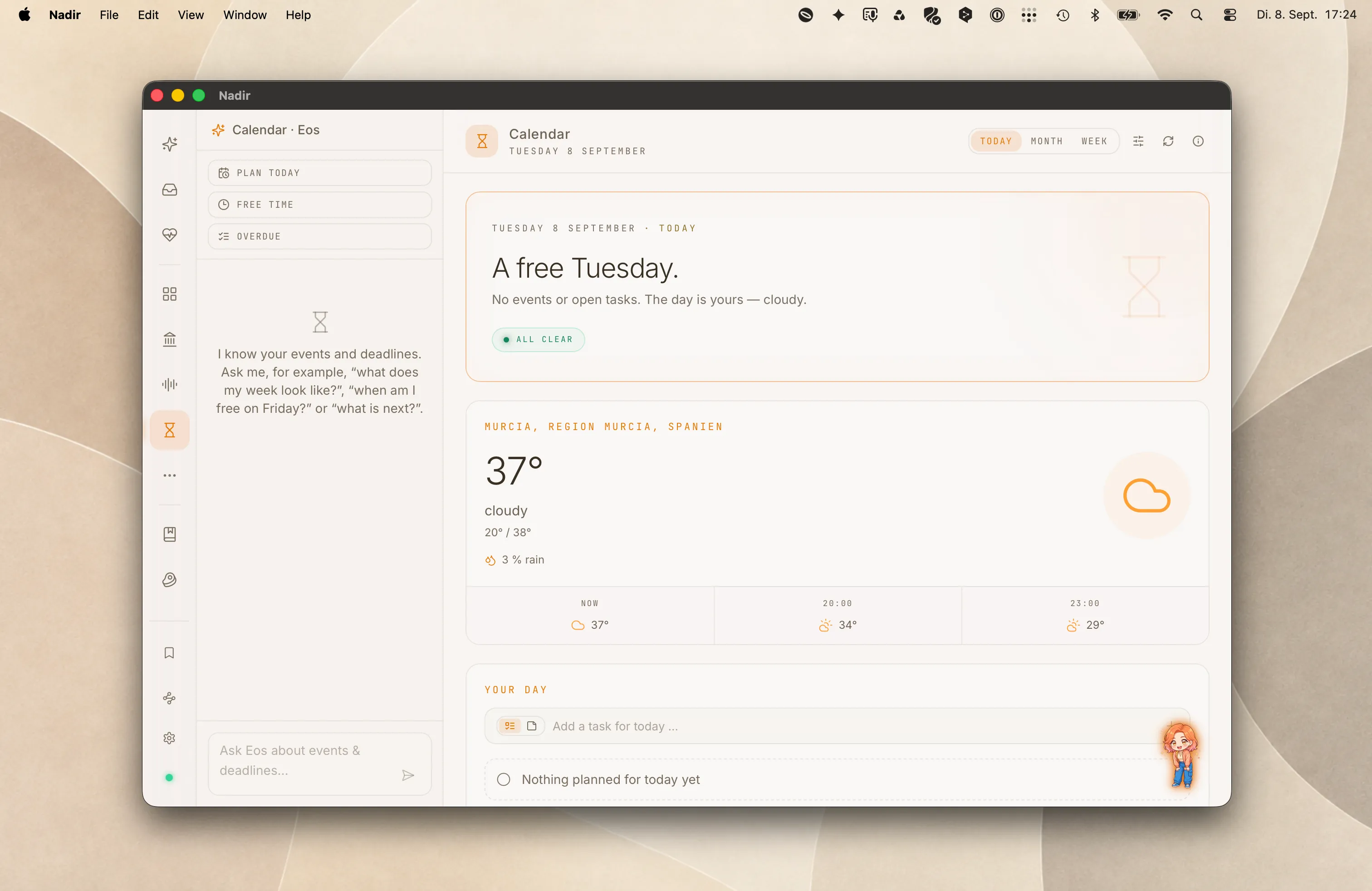Open the bank building sidebar icon

170,339
